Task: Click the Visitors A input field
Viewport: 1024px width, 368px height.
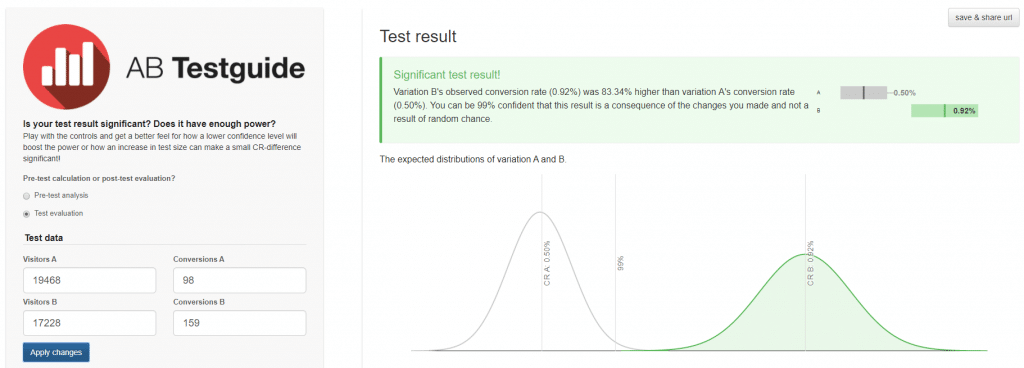Action: 89,281
